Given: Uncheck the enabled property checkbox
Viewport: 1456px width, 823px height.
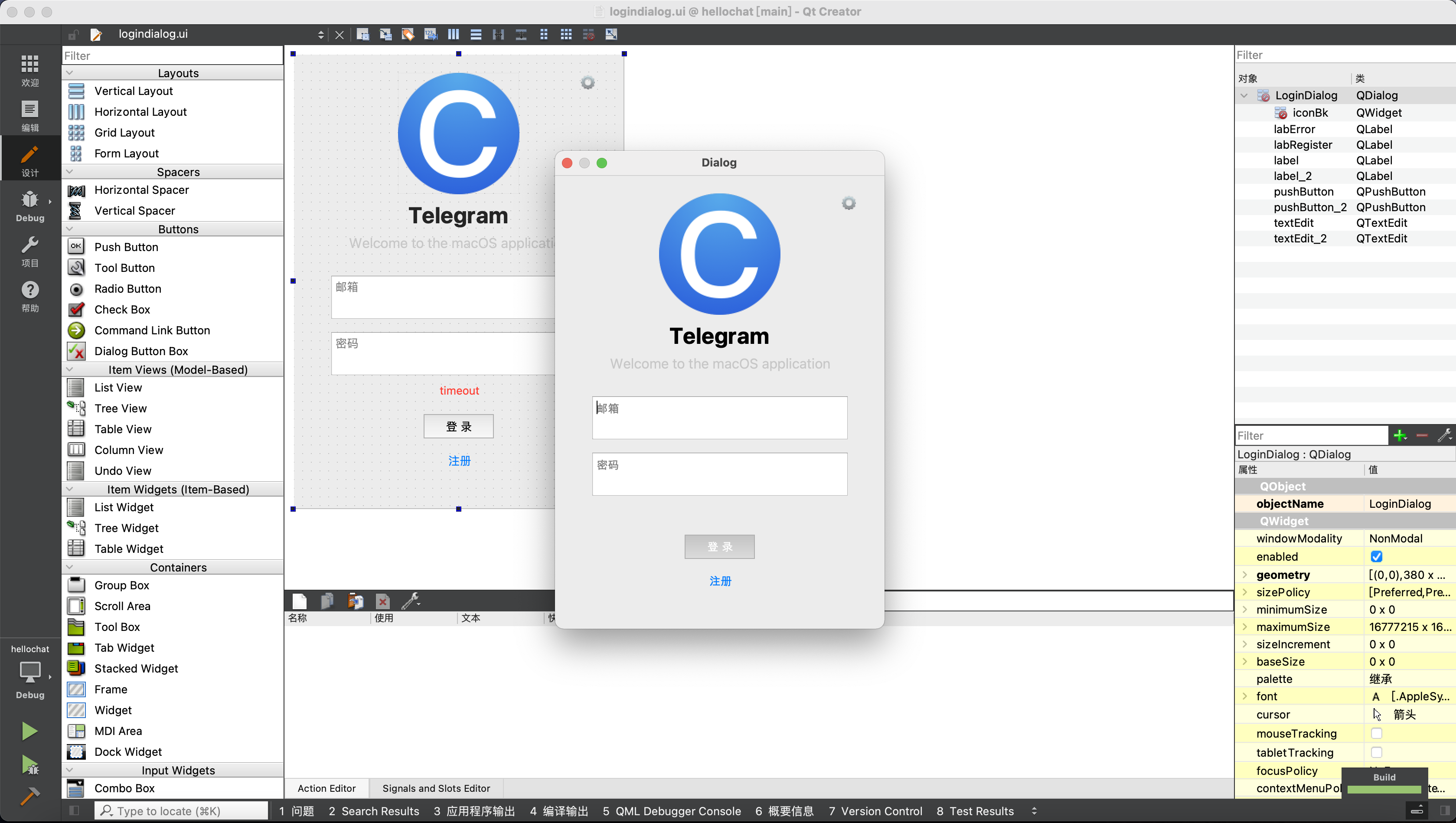Looking at the screenshot, I should tap(1376, 556).
